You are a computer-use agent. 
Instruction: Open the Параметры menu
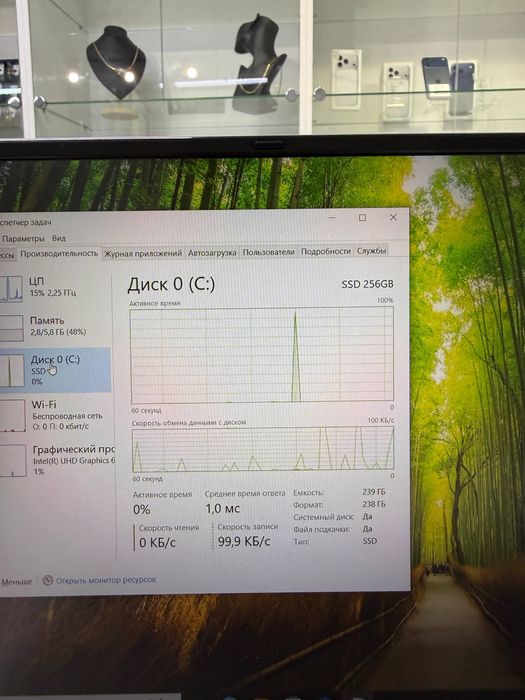click(x=23, y=238)
